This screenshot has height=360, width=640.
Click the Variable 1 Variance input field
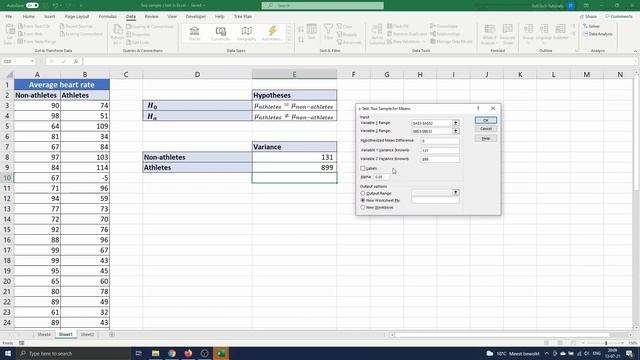[440, 150]
